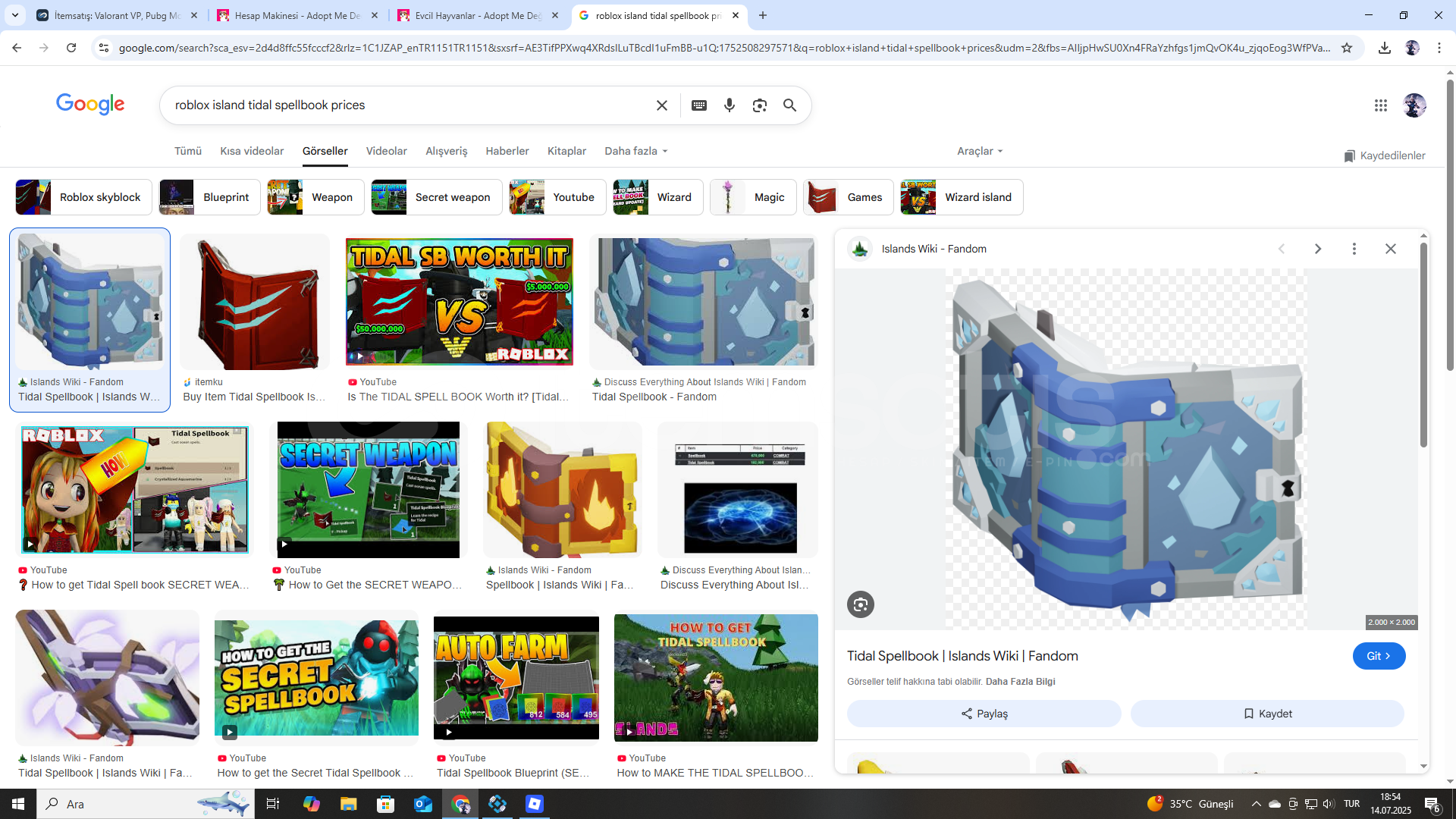
Task: Open the Daha Fazla Bilgi link
Action: coord(1021,682)
